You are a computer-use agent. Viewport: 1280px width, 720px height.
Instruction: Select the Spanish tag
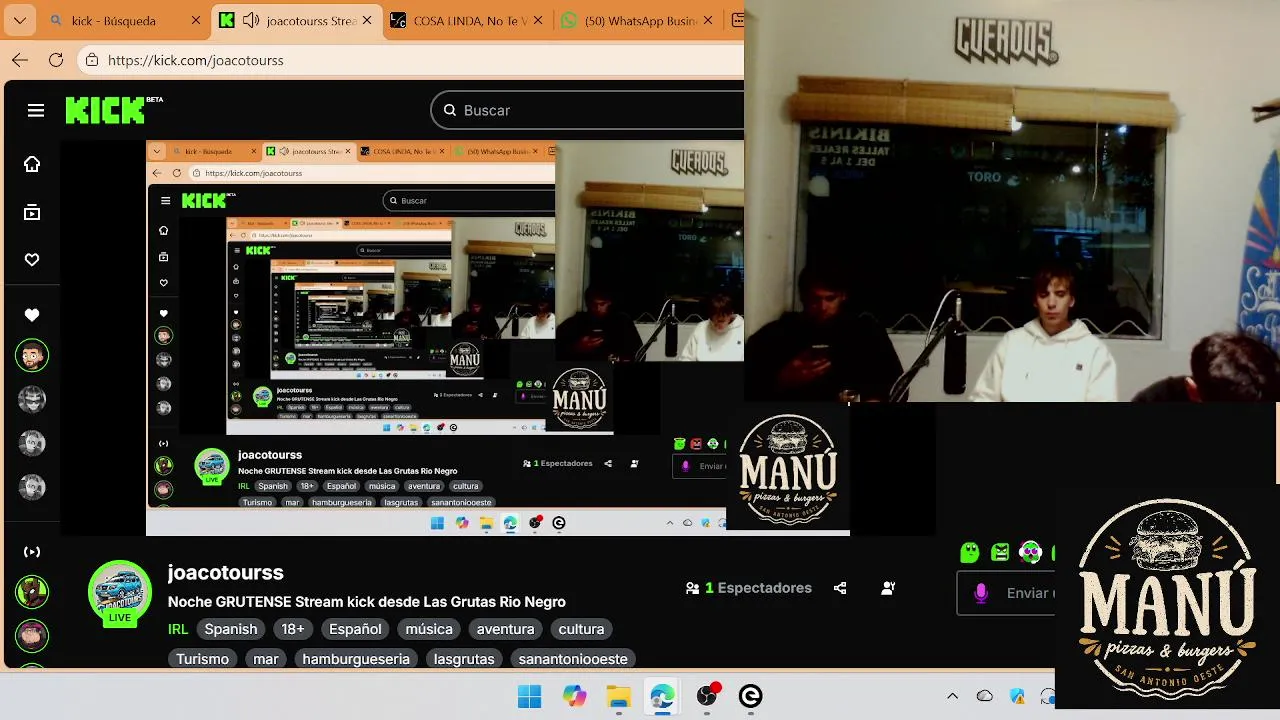coord(231,629)
